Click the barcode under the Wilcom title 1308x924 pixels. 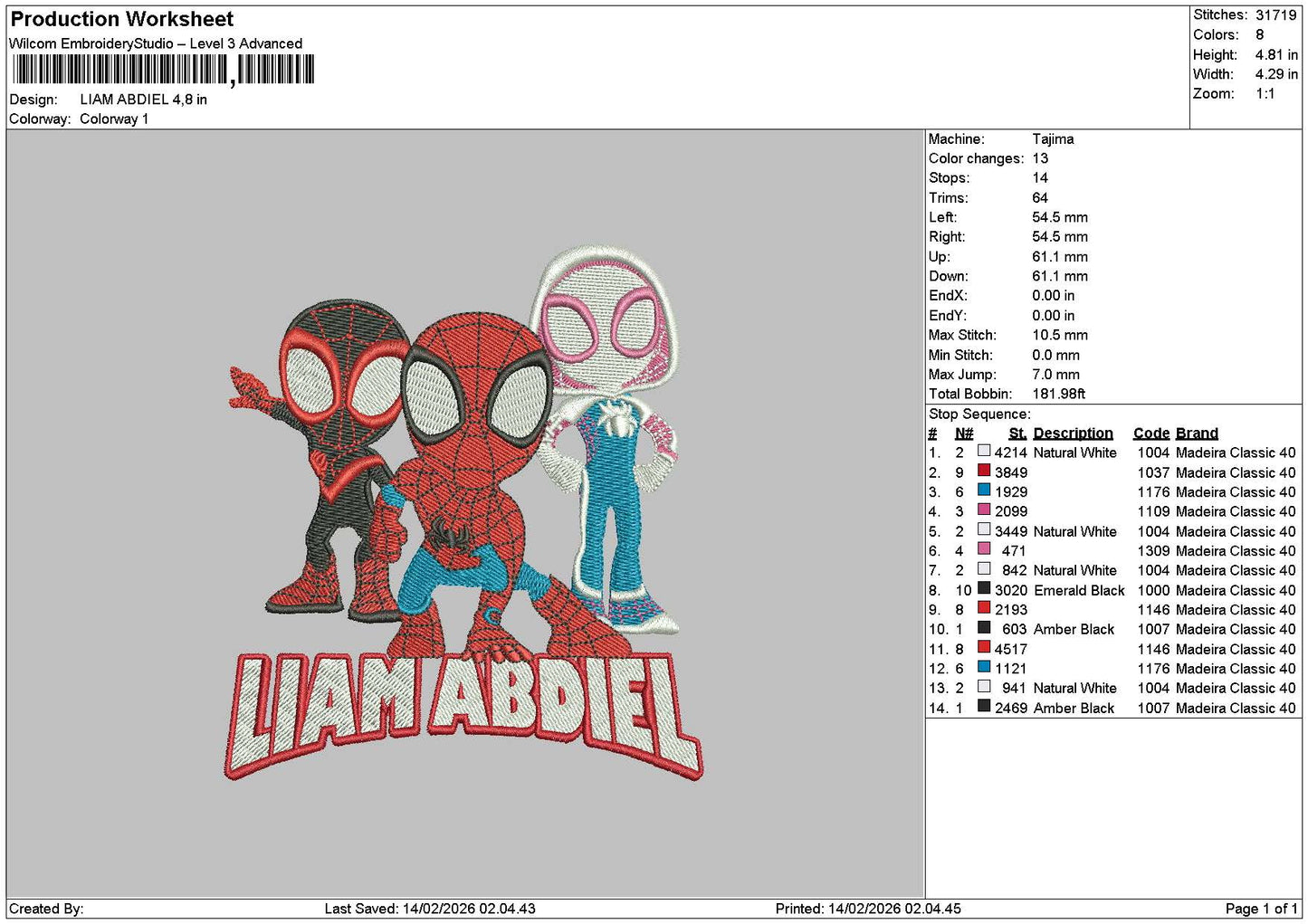(x=163, y=70)
